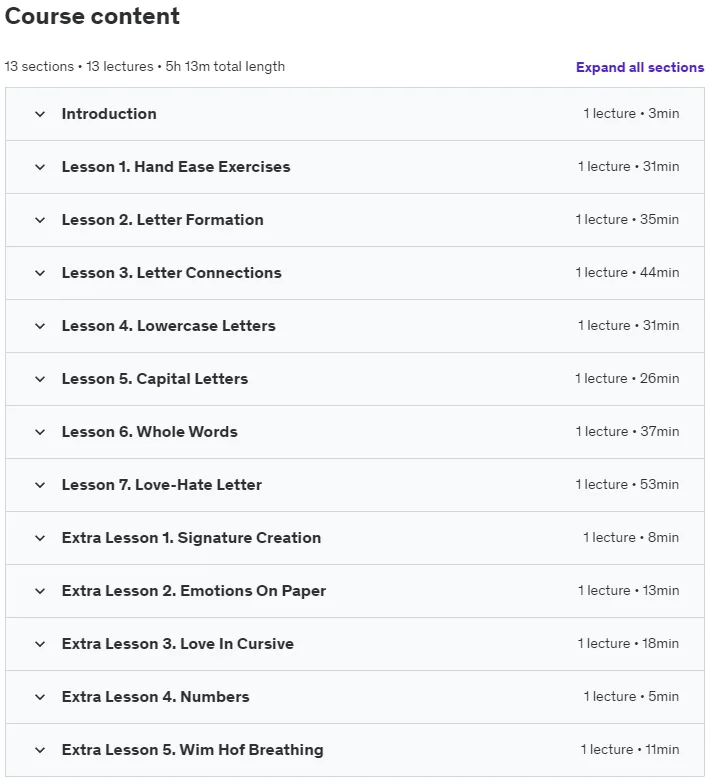Expand chevron for Extra Lesson 5. Wim Hof Breathing
This screenshot has height=784, width=710.
point(40,750)
